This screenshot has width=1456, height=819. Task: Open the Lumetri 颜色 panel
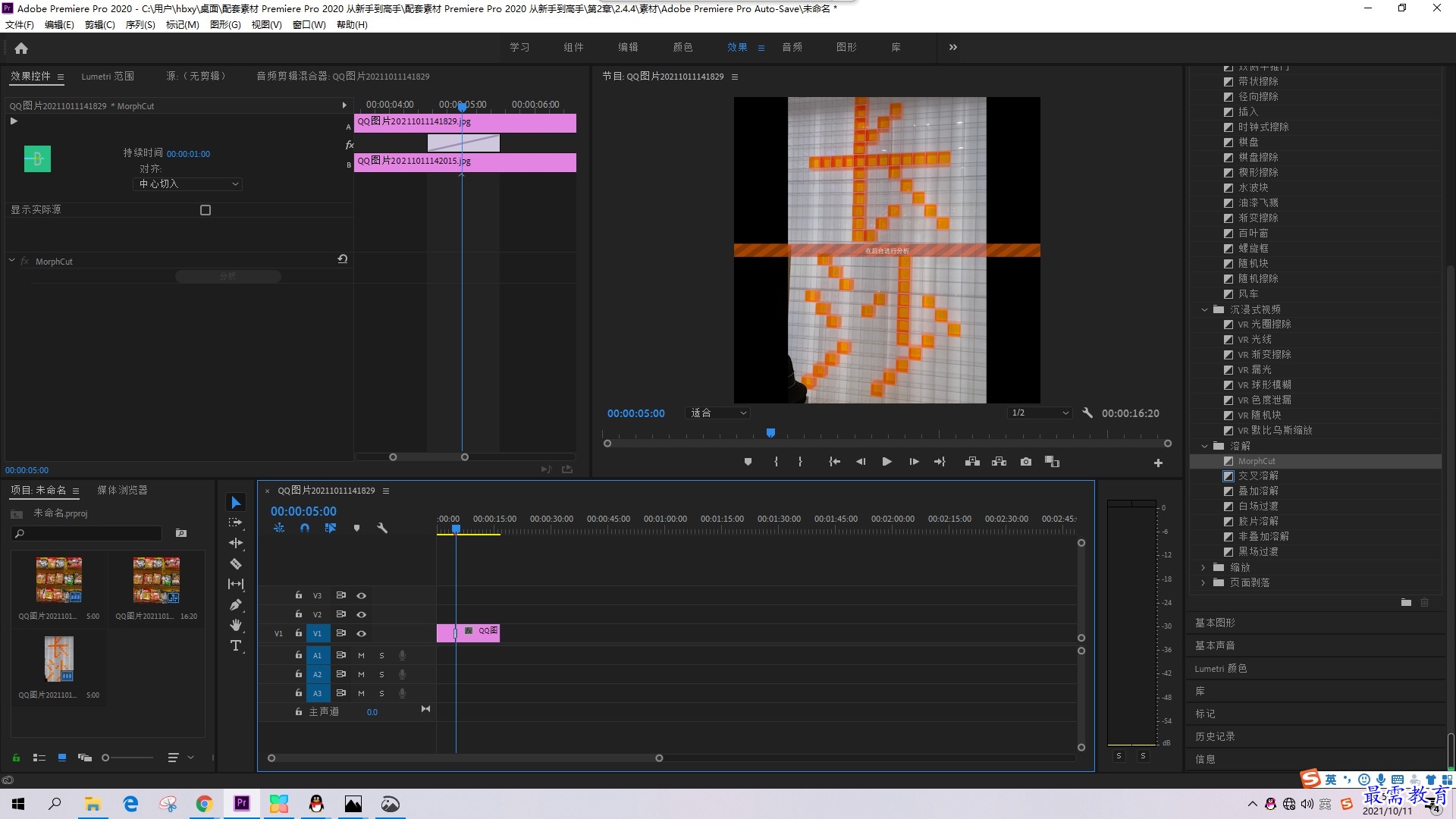(1221, 668)
